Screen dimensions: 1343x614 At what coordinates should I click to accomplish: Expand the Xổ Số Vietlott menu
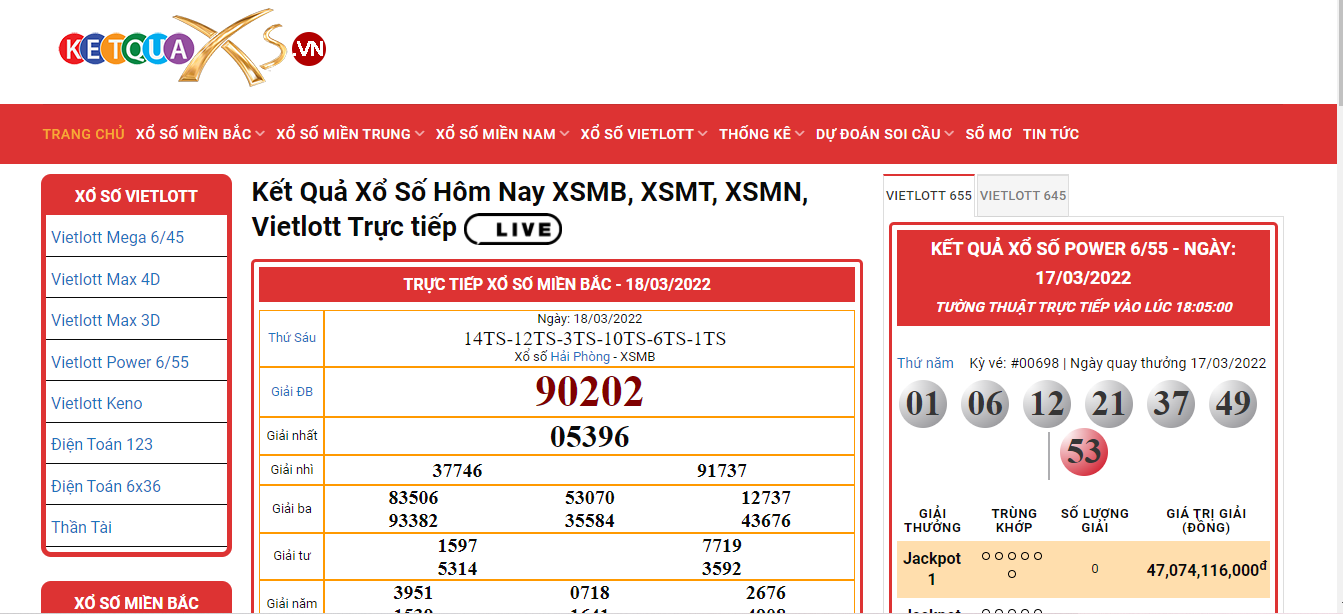coord(644,134)
